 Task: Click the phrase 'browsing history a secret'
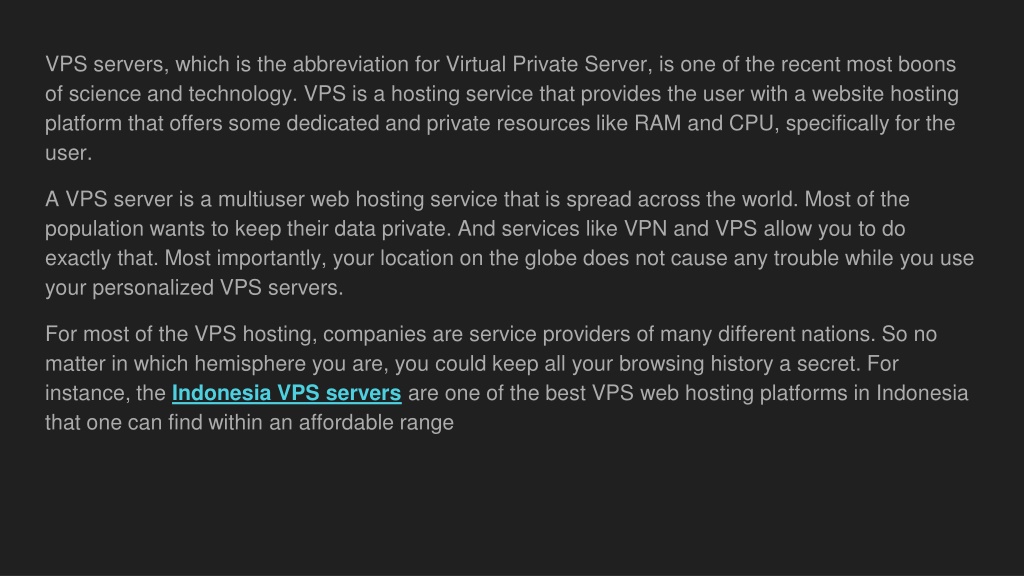pos(739,364)
